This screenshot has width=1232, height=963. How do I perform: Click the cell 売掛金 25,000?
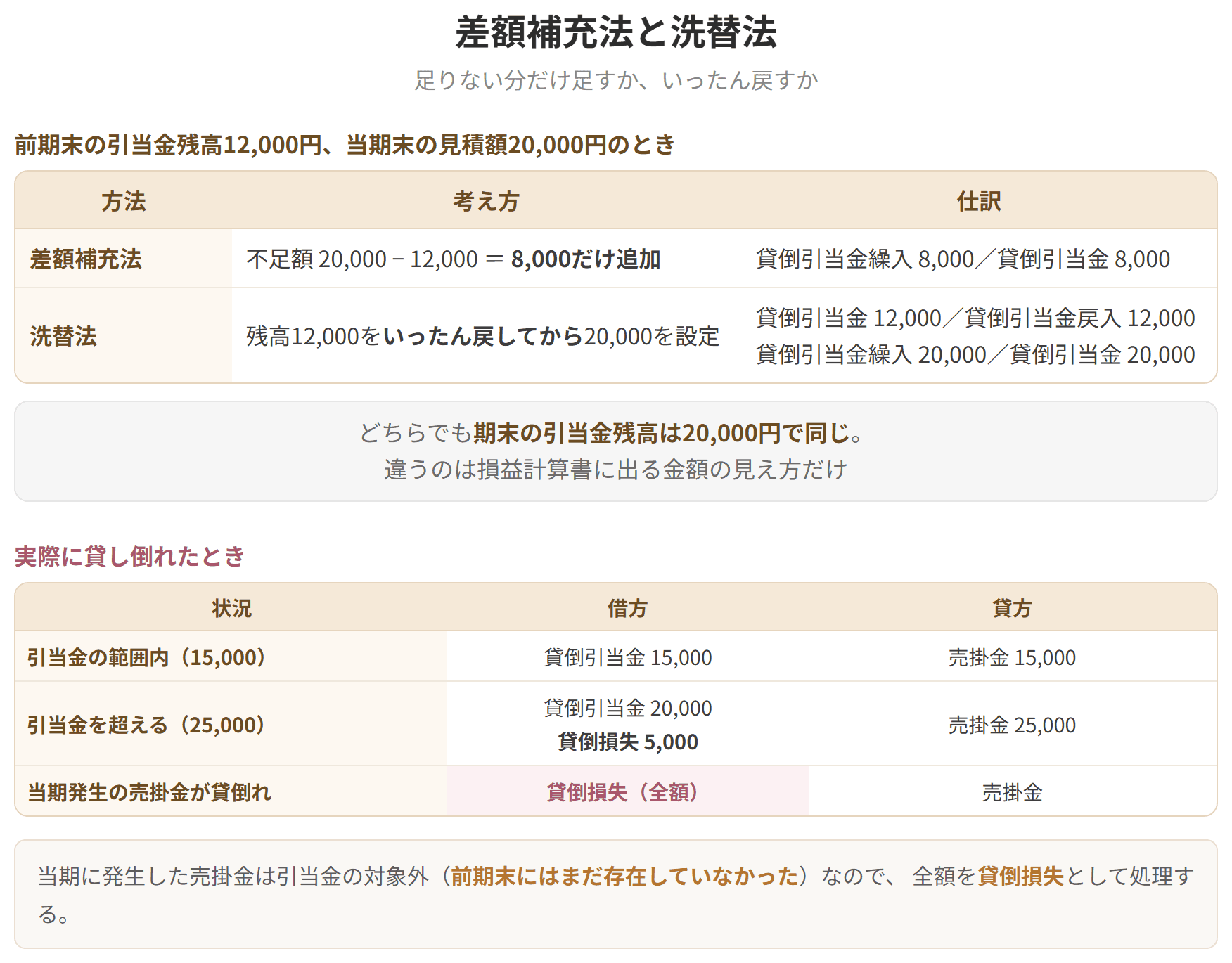tap(1013, 725)
